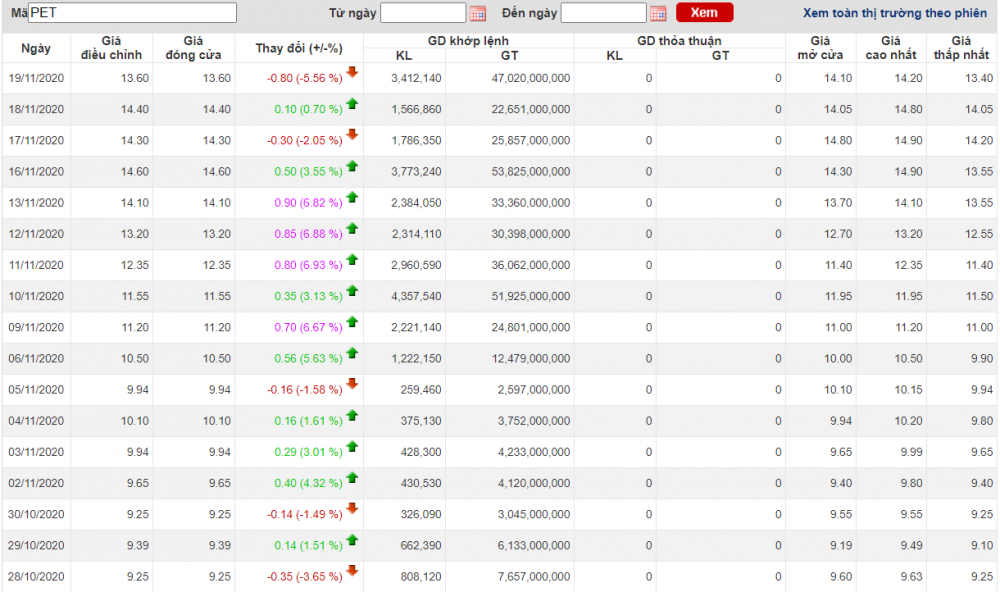The height and width of the screenshot is (592, 1000).
Task: Click the red down arrow on 17/11/2020 row
Action: click(x=352, y=134)
